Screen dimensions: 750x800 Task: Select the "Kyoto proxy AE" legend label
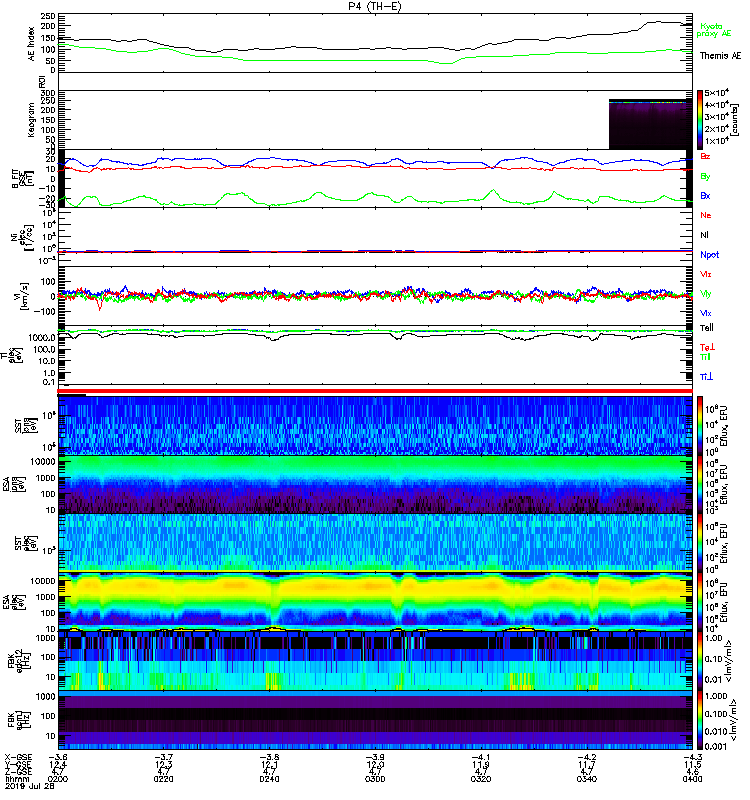[x=713, y=30]
